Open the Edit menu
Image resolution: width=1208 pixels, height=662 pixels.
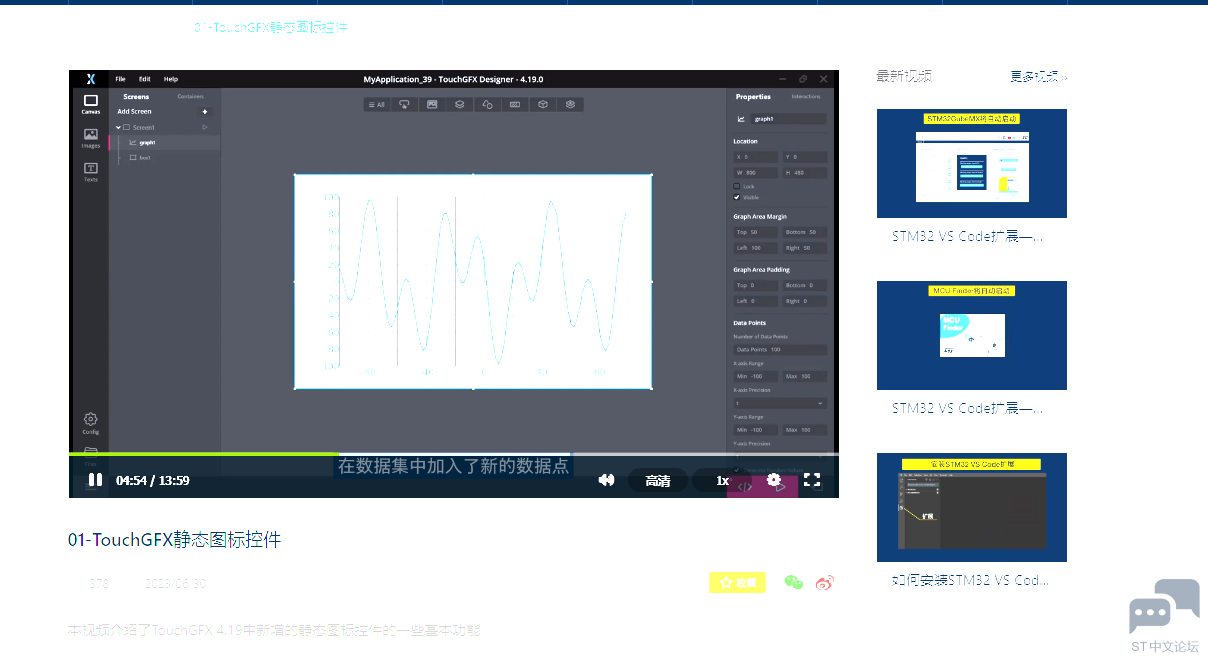[x=145, y=79]
